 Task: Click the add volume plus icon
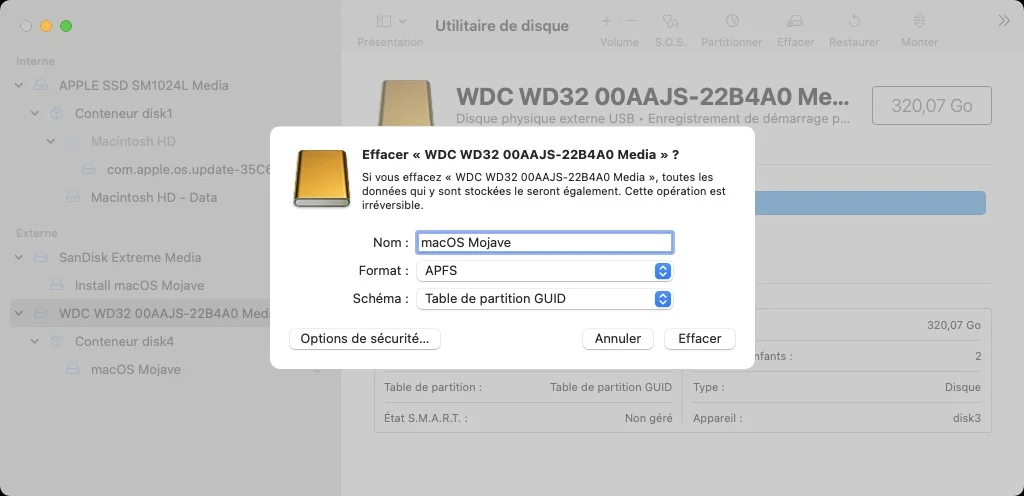606,22
